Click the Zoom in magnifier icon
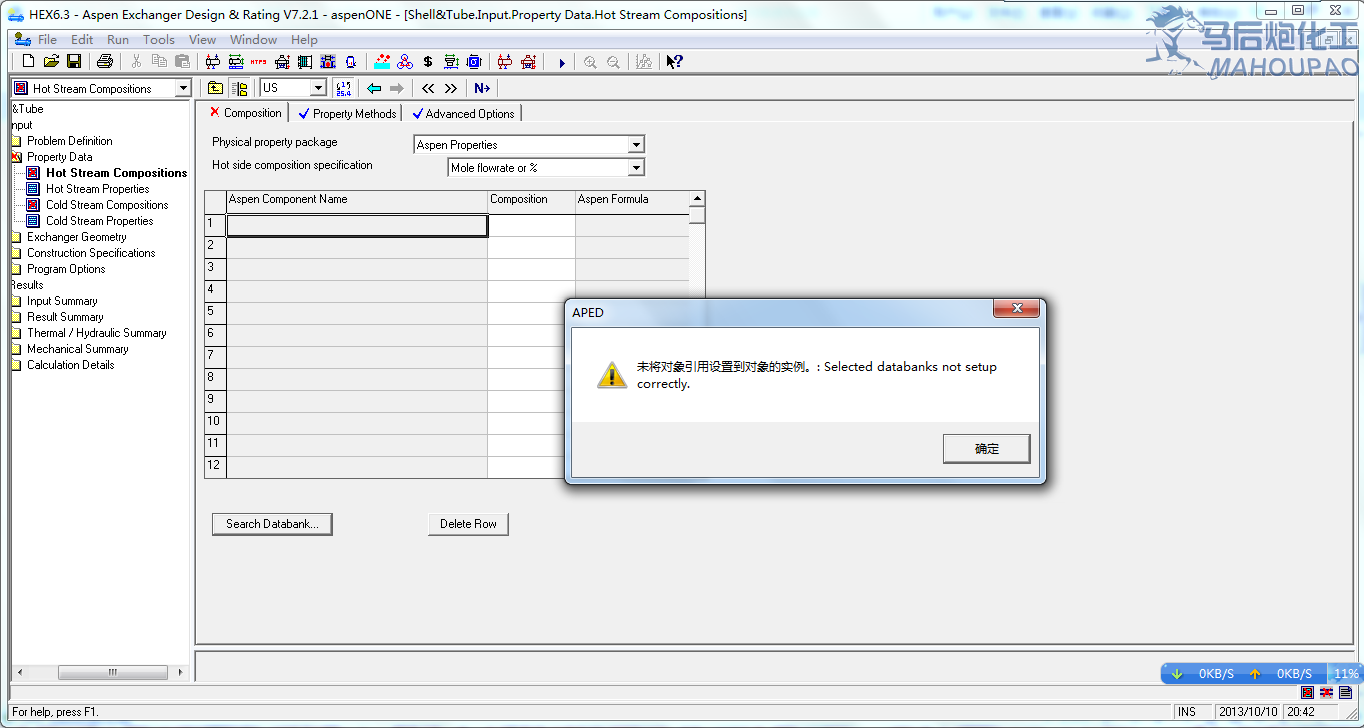 tap(590, 62)
